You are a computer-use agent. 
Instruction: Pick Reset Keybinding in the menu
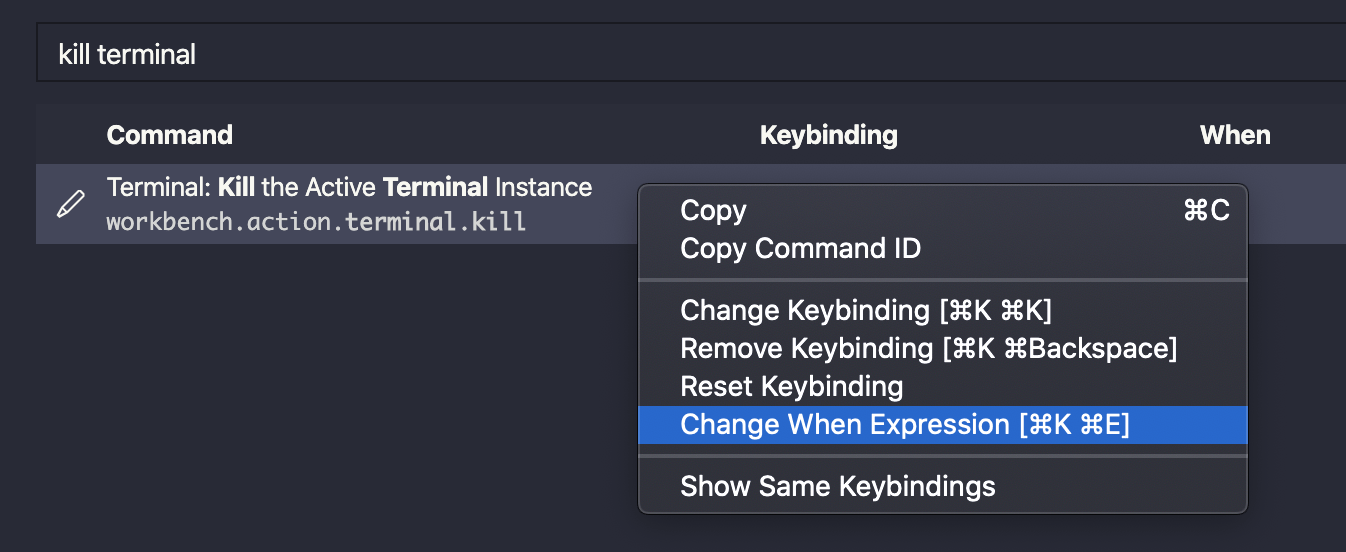point(791,387)
